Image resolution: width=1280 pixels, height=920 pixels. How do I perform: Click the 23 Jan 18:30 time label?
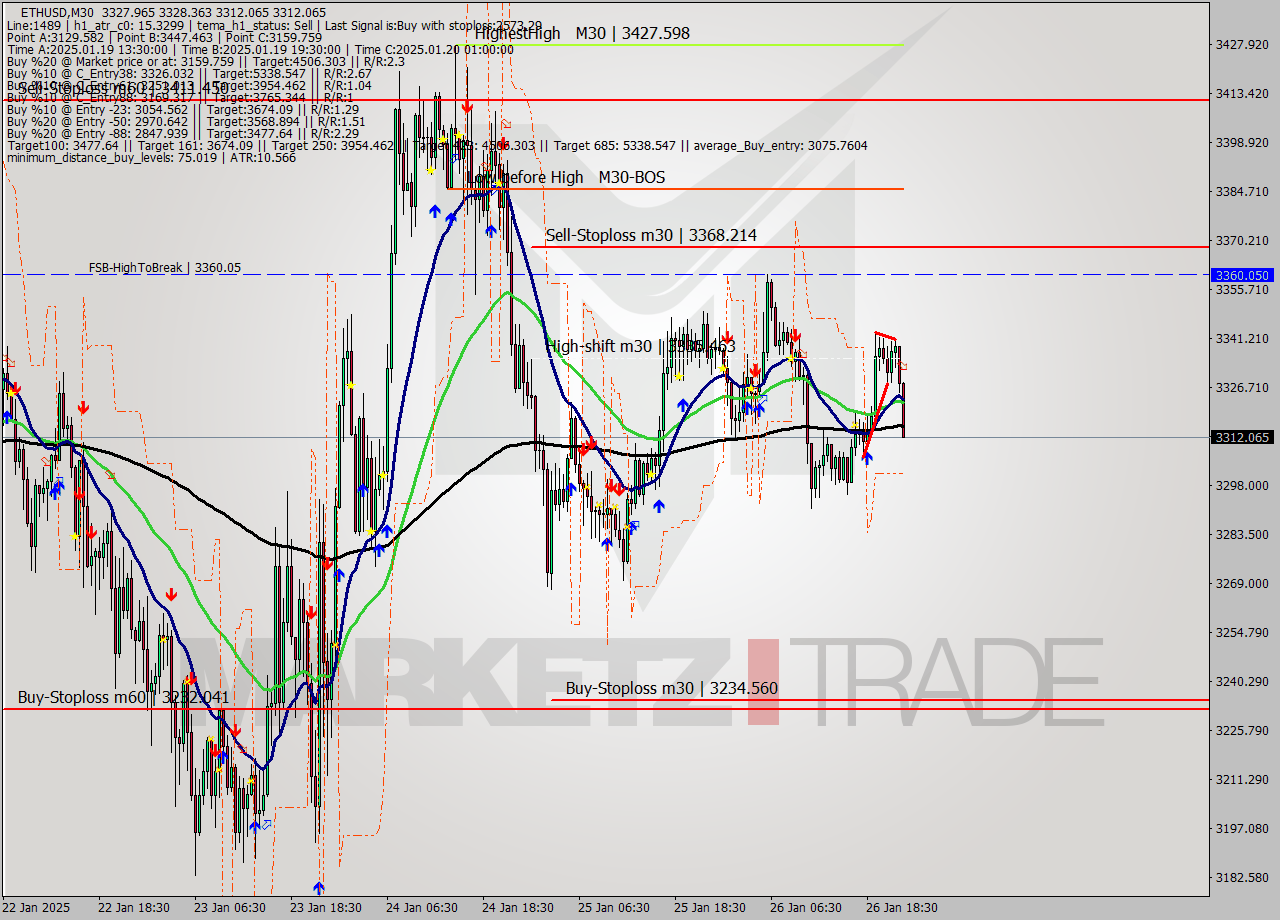point(325,908)
